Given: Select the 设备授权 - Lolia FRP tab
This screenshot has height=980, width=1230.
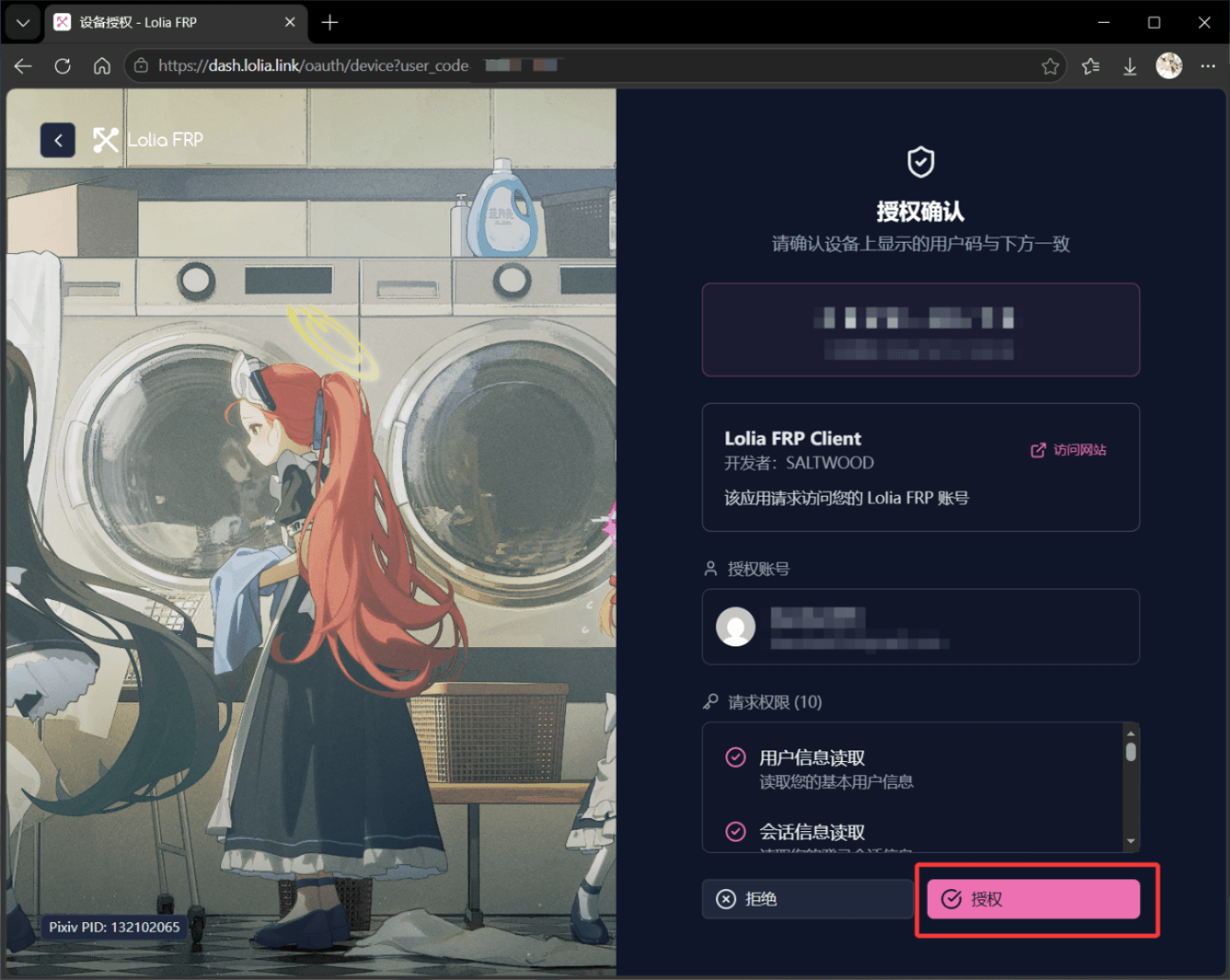Looking at the screenshot, I should (x=175, y=23).
